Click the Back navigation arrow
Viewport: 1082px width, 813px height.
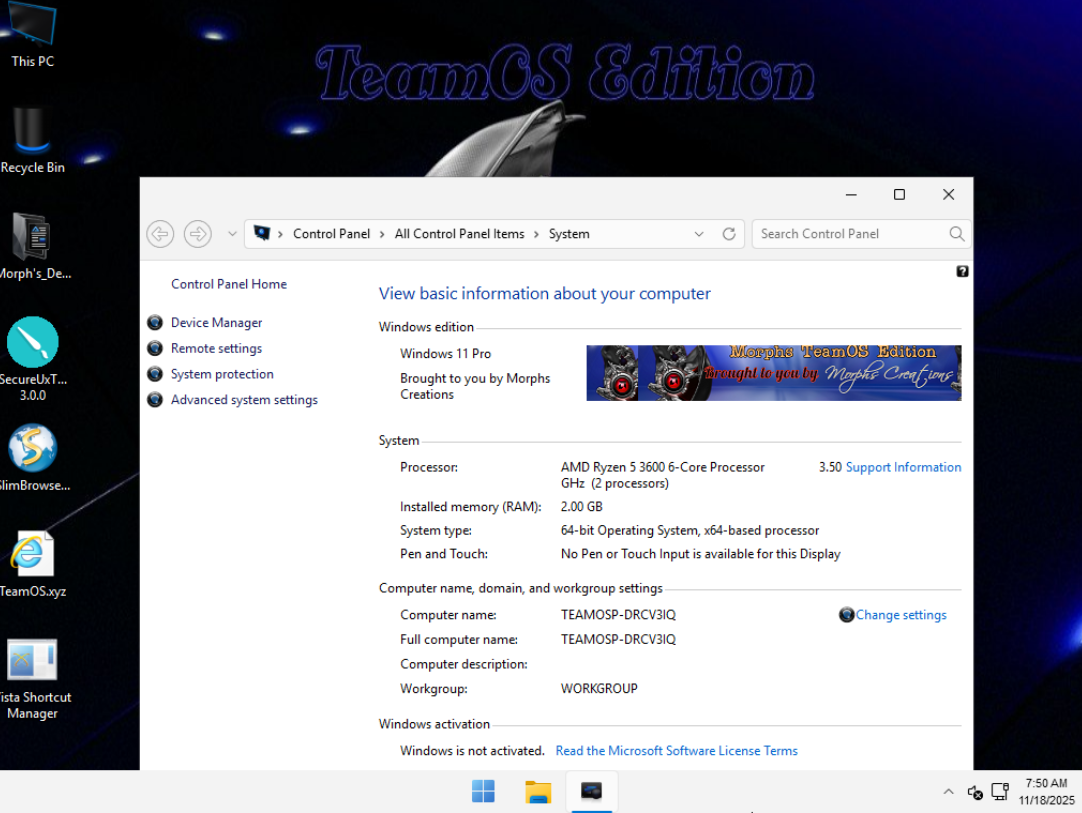pyautogui.click(x=160, y=234)
